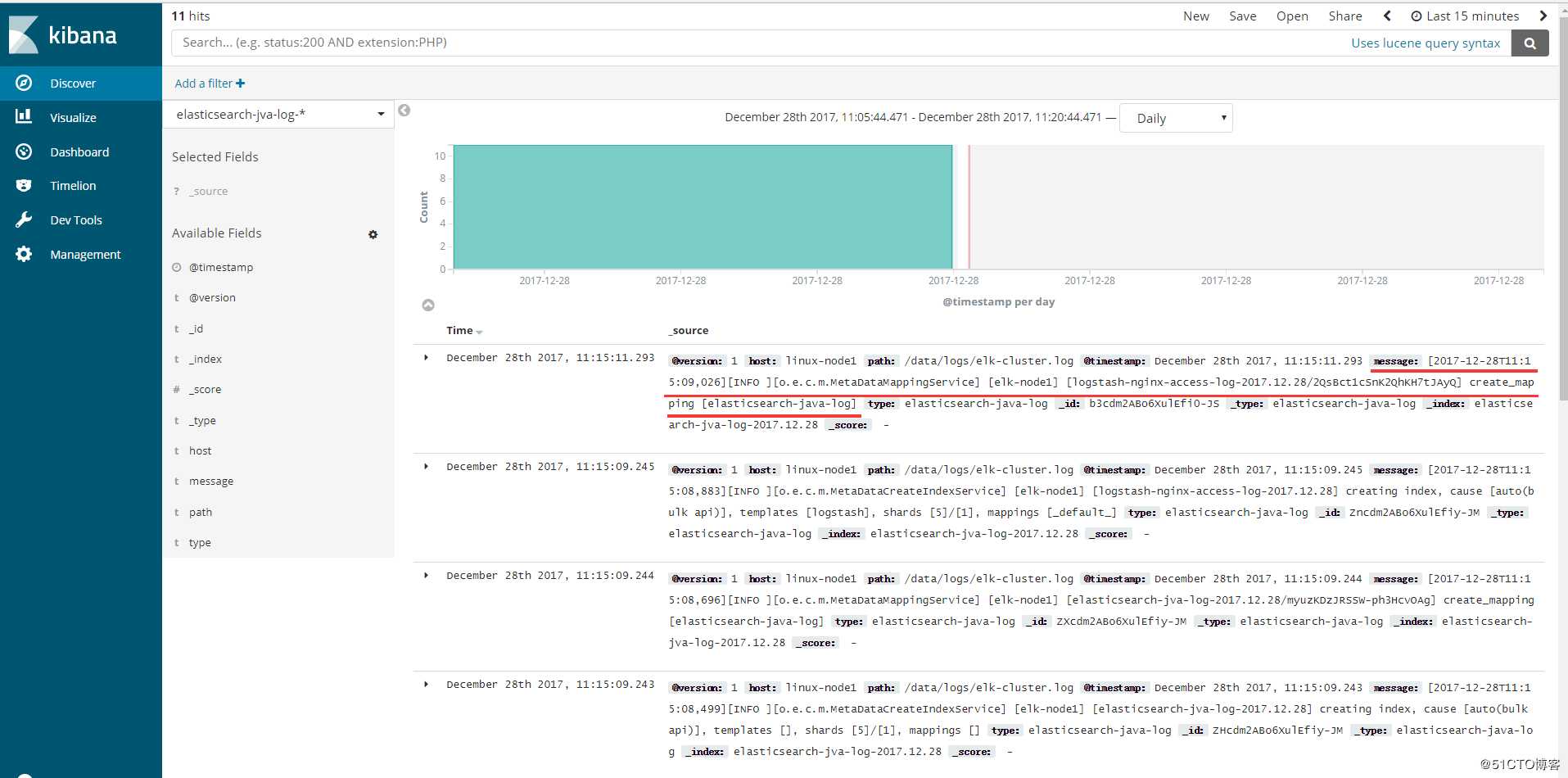Image resolution: width=1568 pixels, height=778 pixels.
Task: Open Timelion icon in sidebar
Action: coord(24,186)
